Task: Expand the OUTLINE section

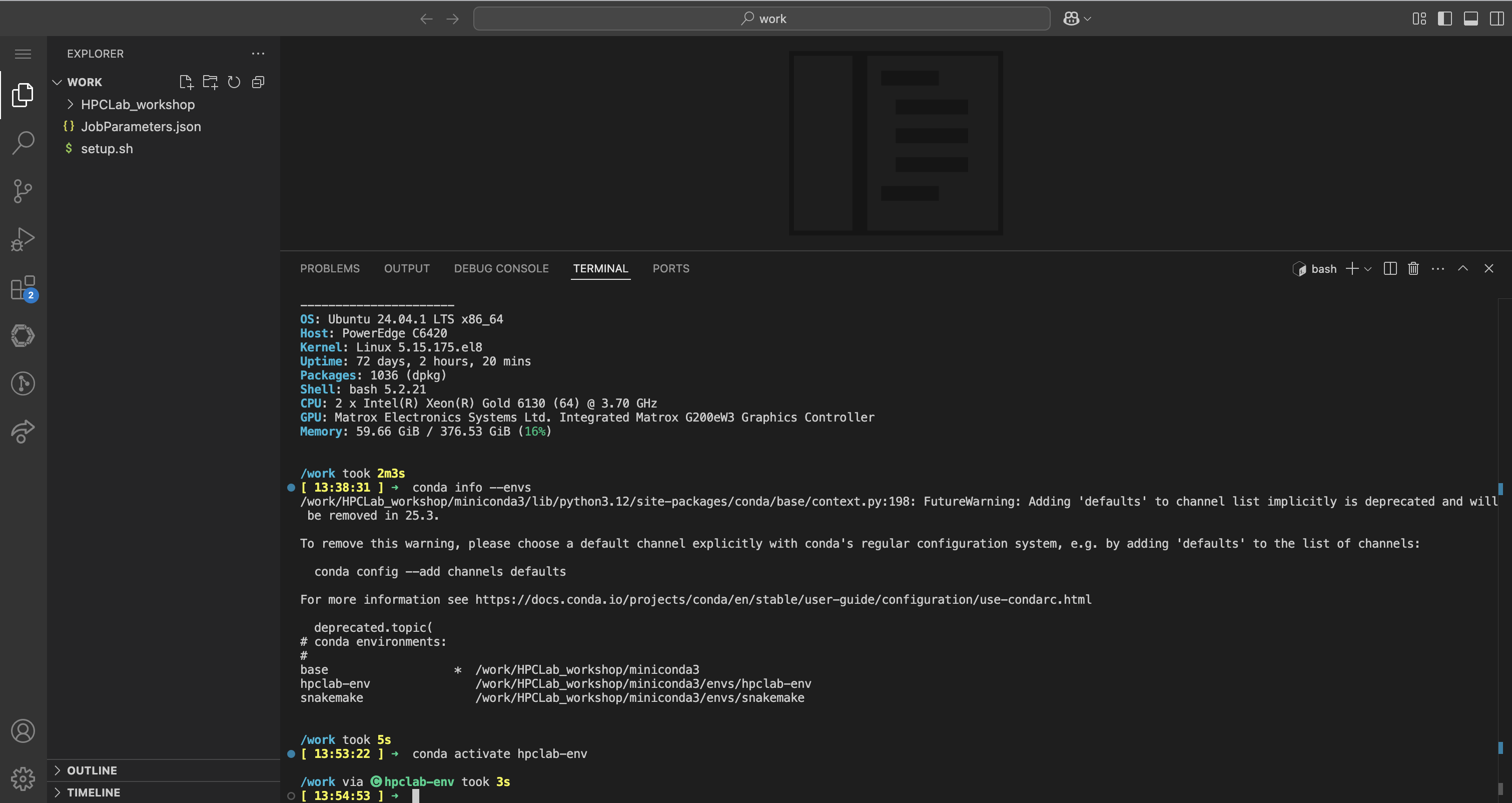Action: [92, 770]
